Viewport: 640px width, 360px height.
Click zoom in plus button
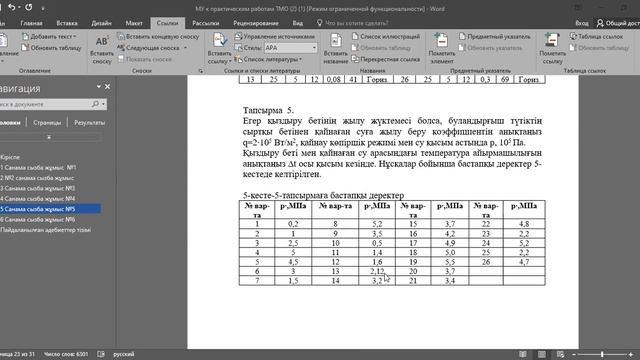(x=631, y=354)
